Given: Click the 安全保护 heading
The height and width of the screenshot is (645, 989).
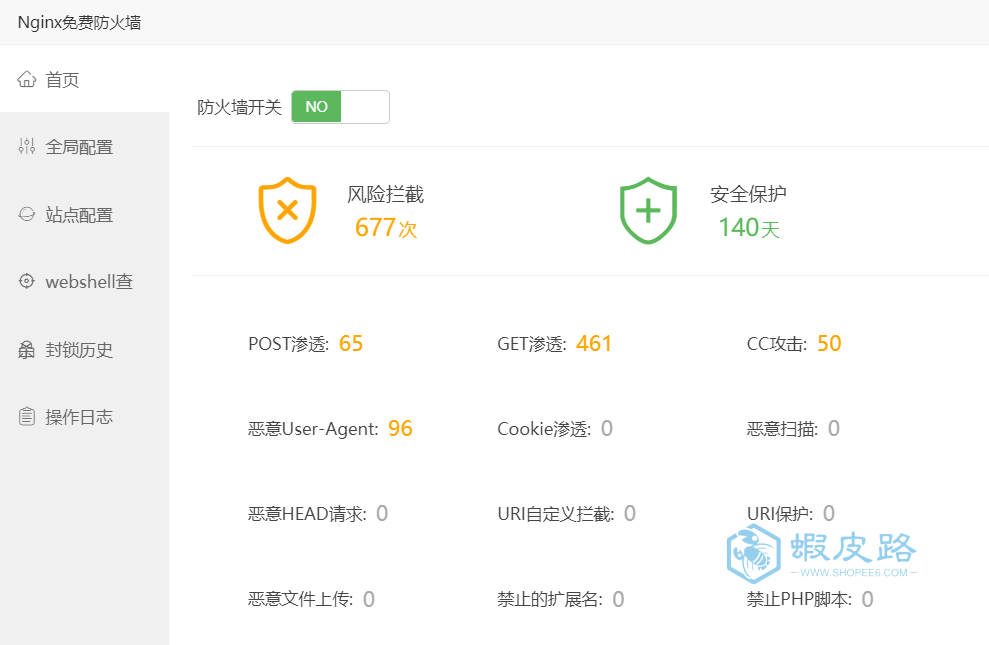Looking at the screenshot, I should point(748,194).
